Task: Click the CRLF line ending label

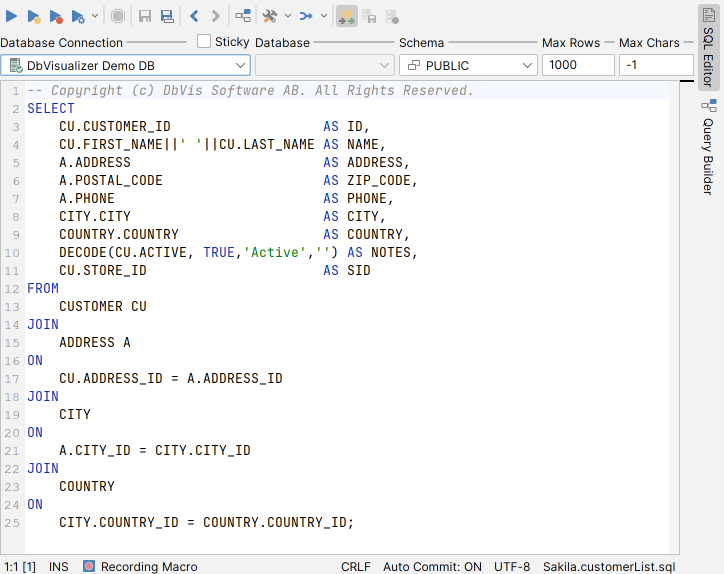Action: [355, 566]
